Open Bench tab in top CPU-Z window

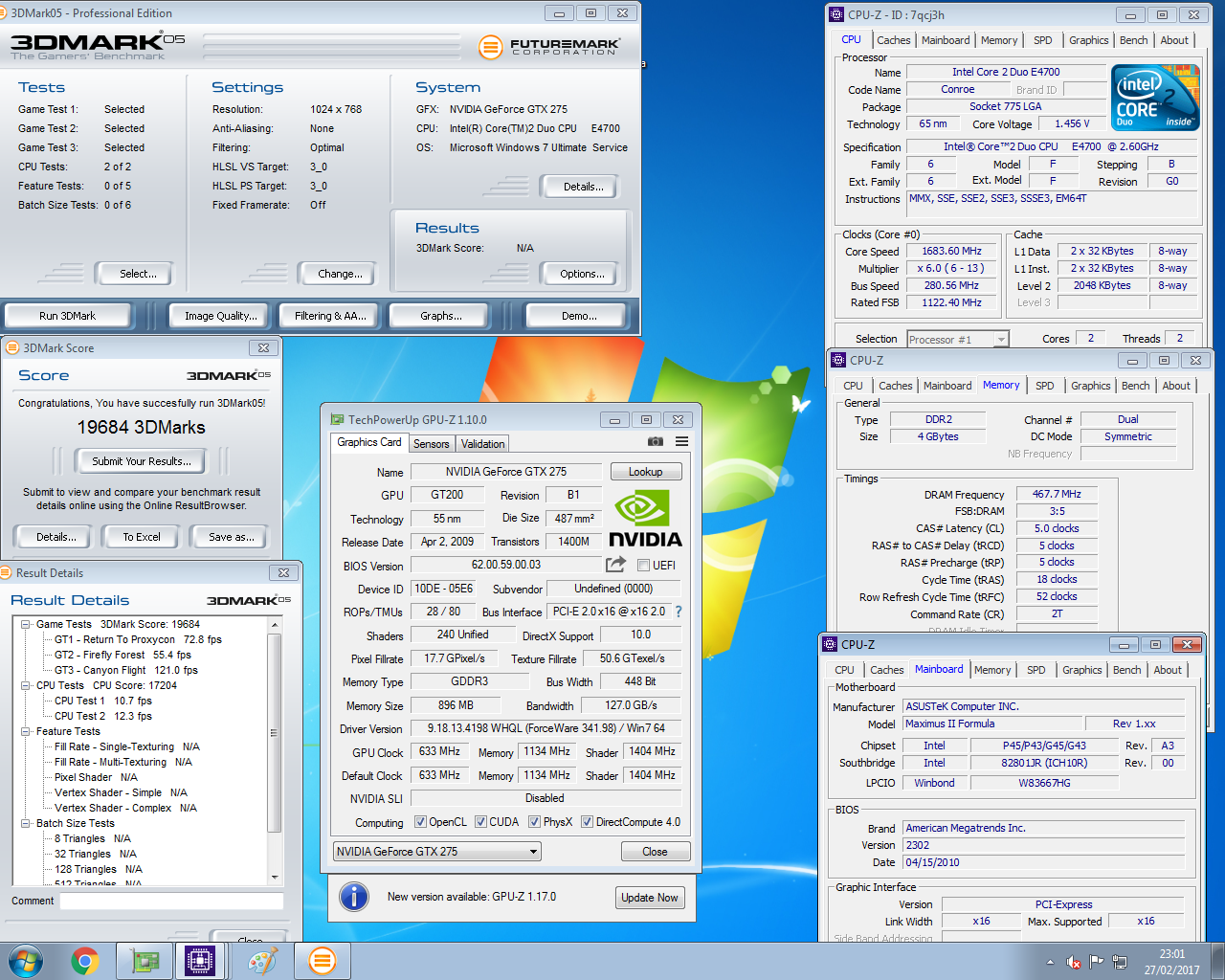coord(1133,40)
